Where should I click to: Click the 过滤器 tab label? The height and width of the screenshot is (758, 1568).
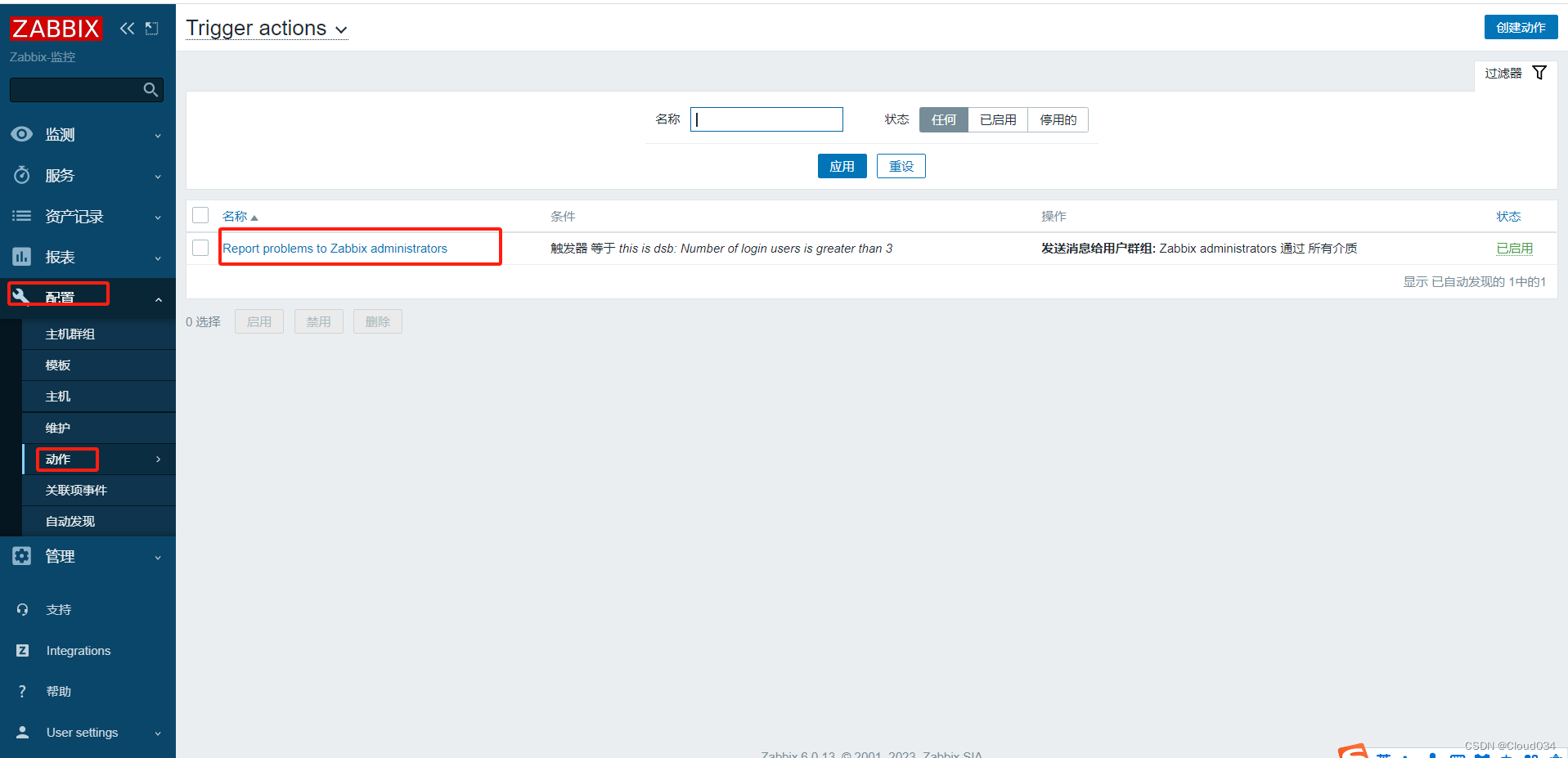[1503, 73]
